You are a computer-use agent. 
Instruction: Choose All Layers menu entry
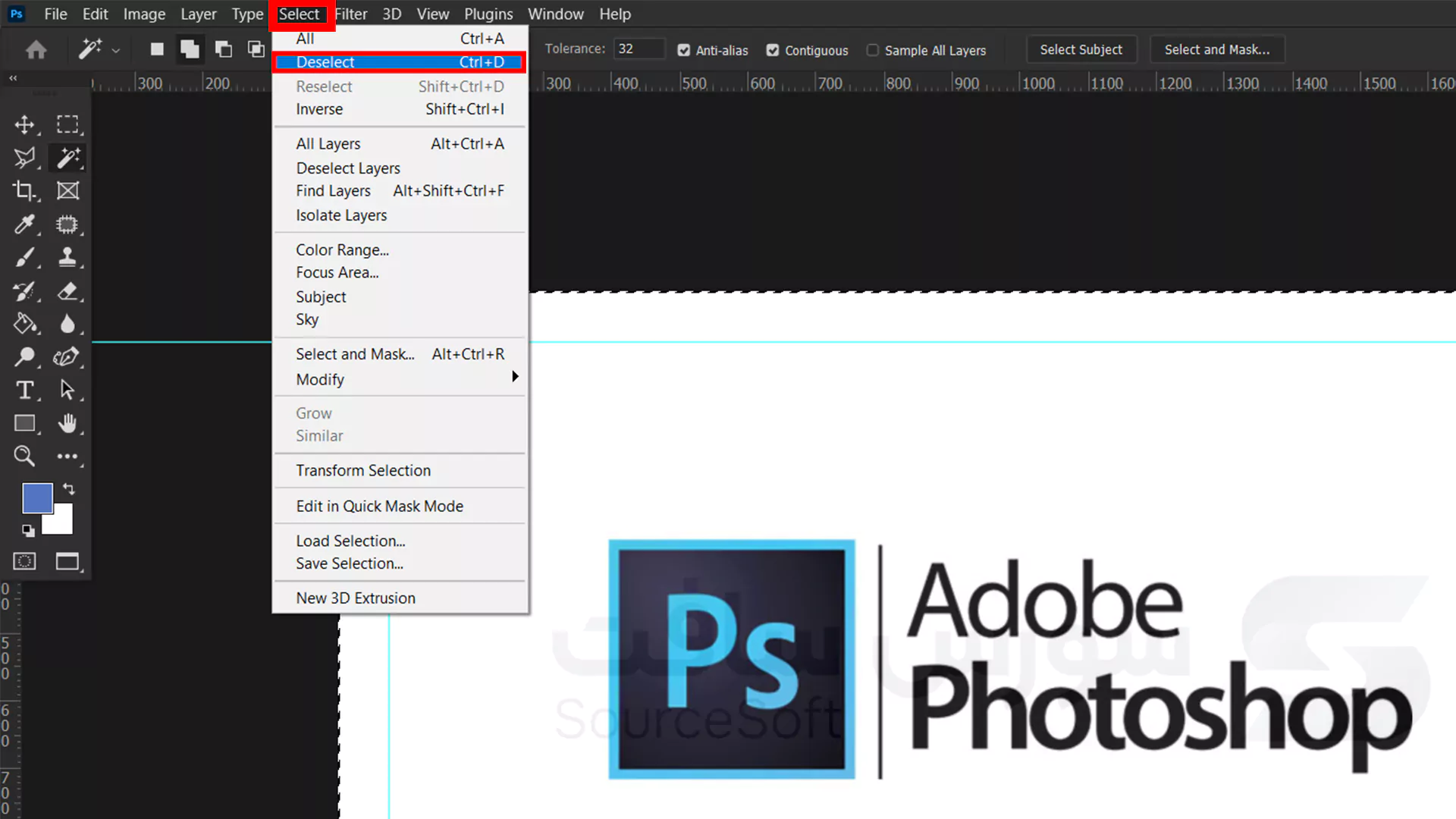(400, 143)
